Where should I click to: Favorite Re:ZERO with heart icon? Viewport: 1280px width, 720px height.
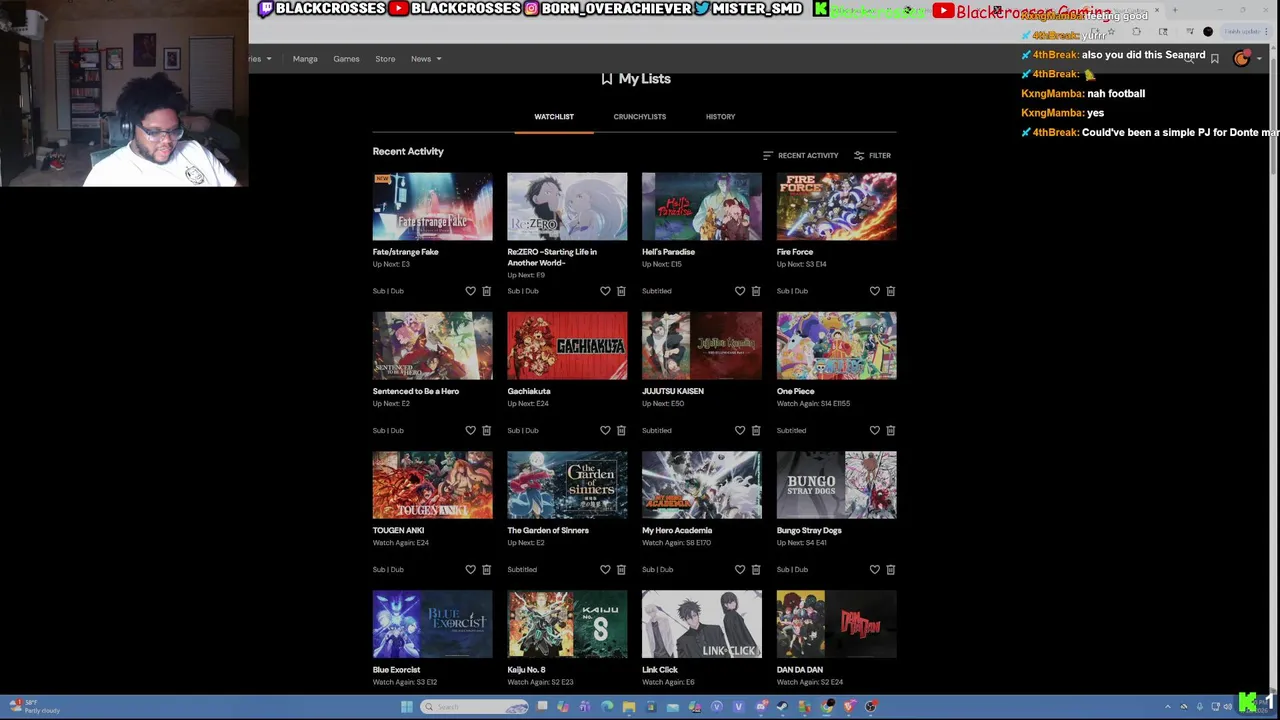(x=605, y=291)
